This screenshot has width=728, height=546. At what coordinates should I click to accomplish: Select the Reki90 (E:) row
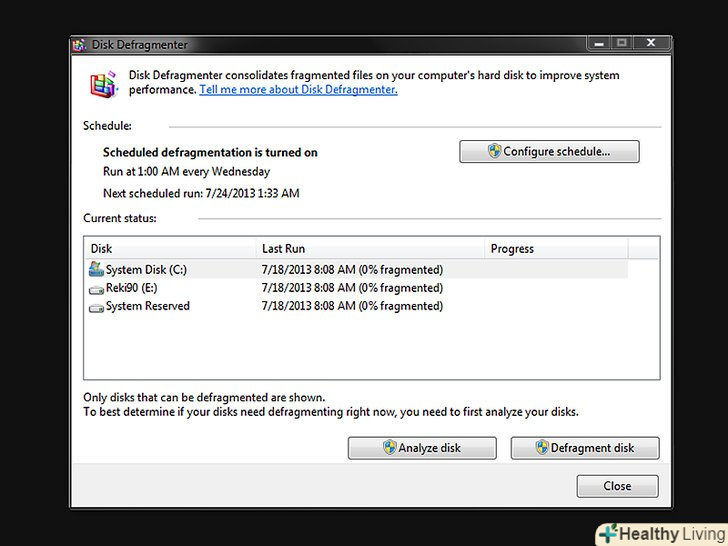(x=357, y=288)
